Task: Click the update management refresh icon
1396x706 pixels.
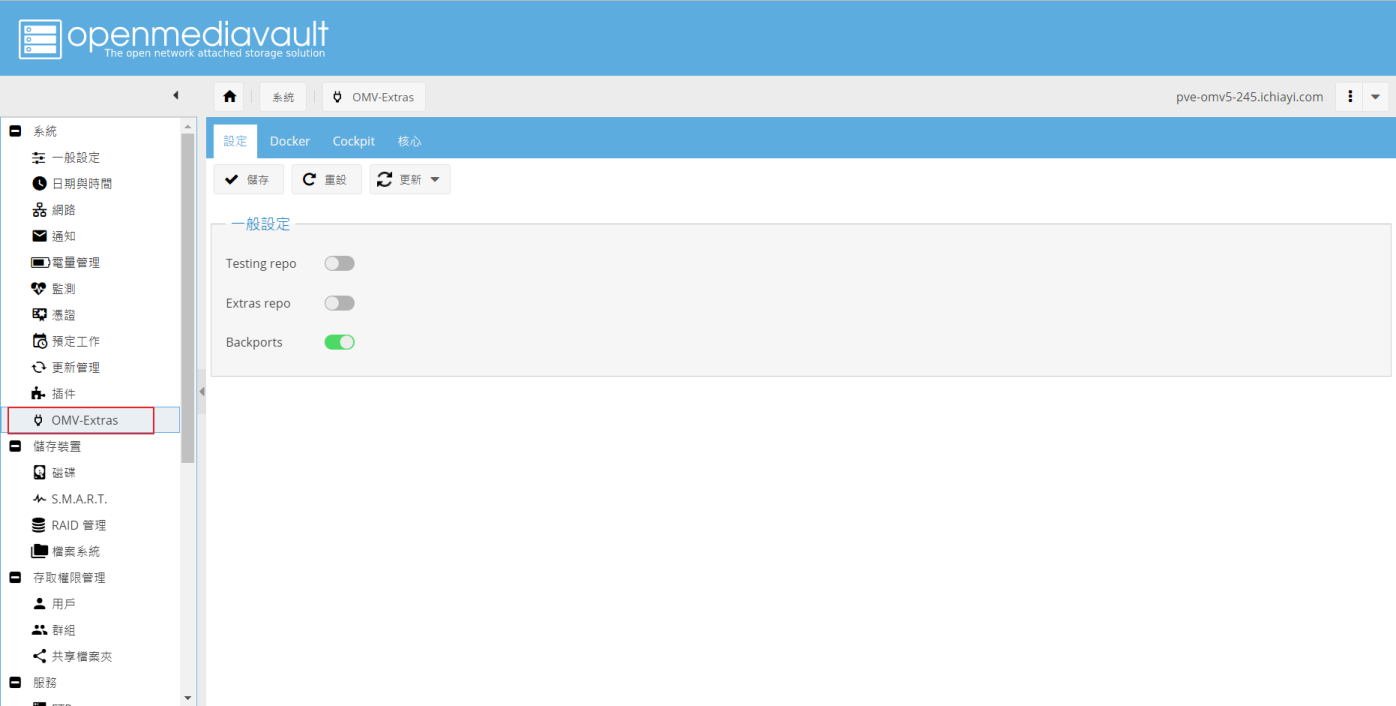Action: 39,367
